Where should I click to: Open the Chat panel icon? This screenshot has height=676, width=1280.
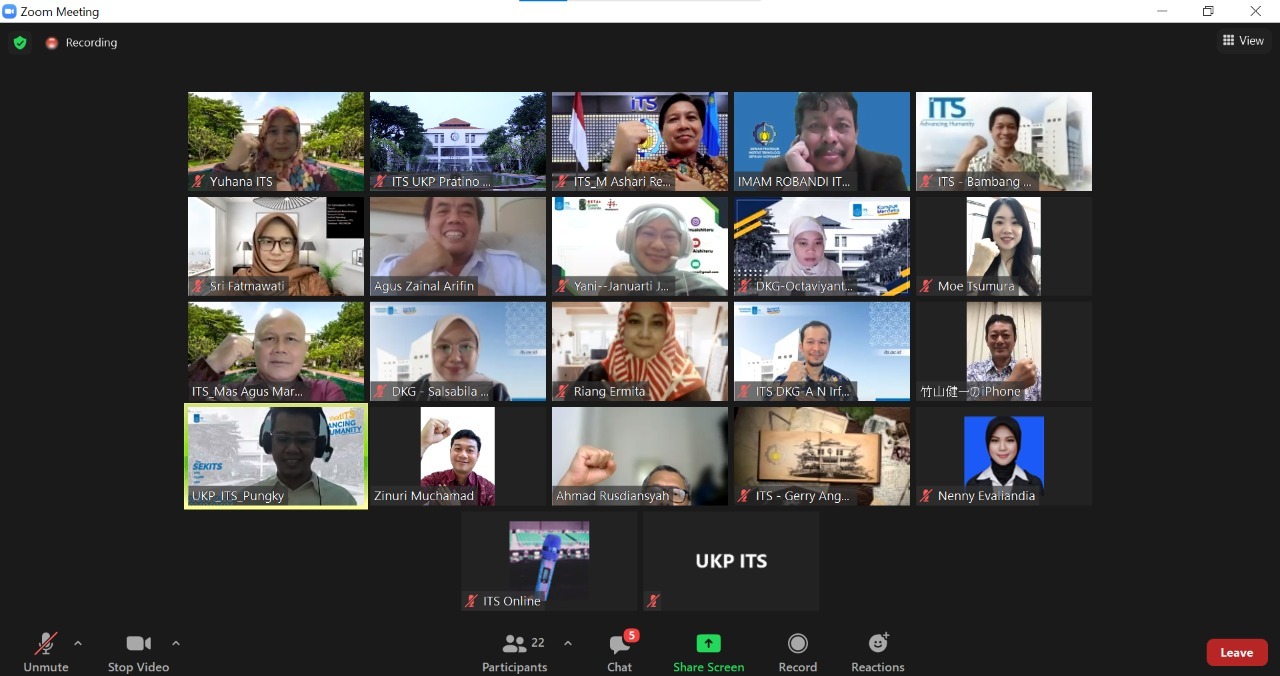coord(619,643)
